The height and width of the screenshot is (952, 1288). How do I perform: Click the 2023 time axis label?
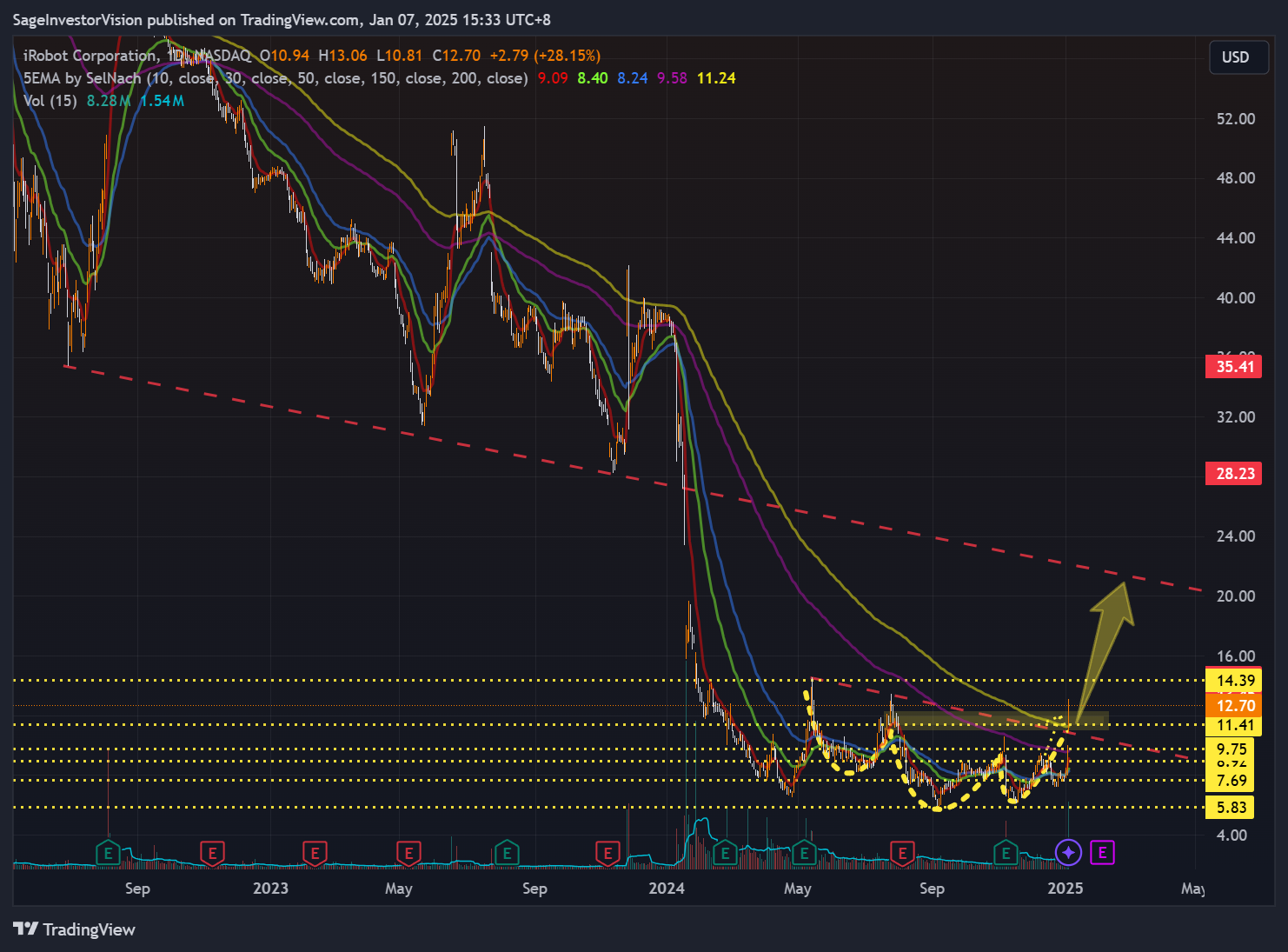tap(270, 889)
